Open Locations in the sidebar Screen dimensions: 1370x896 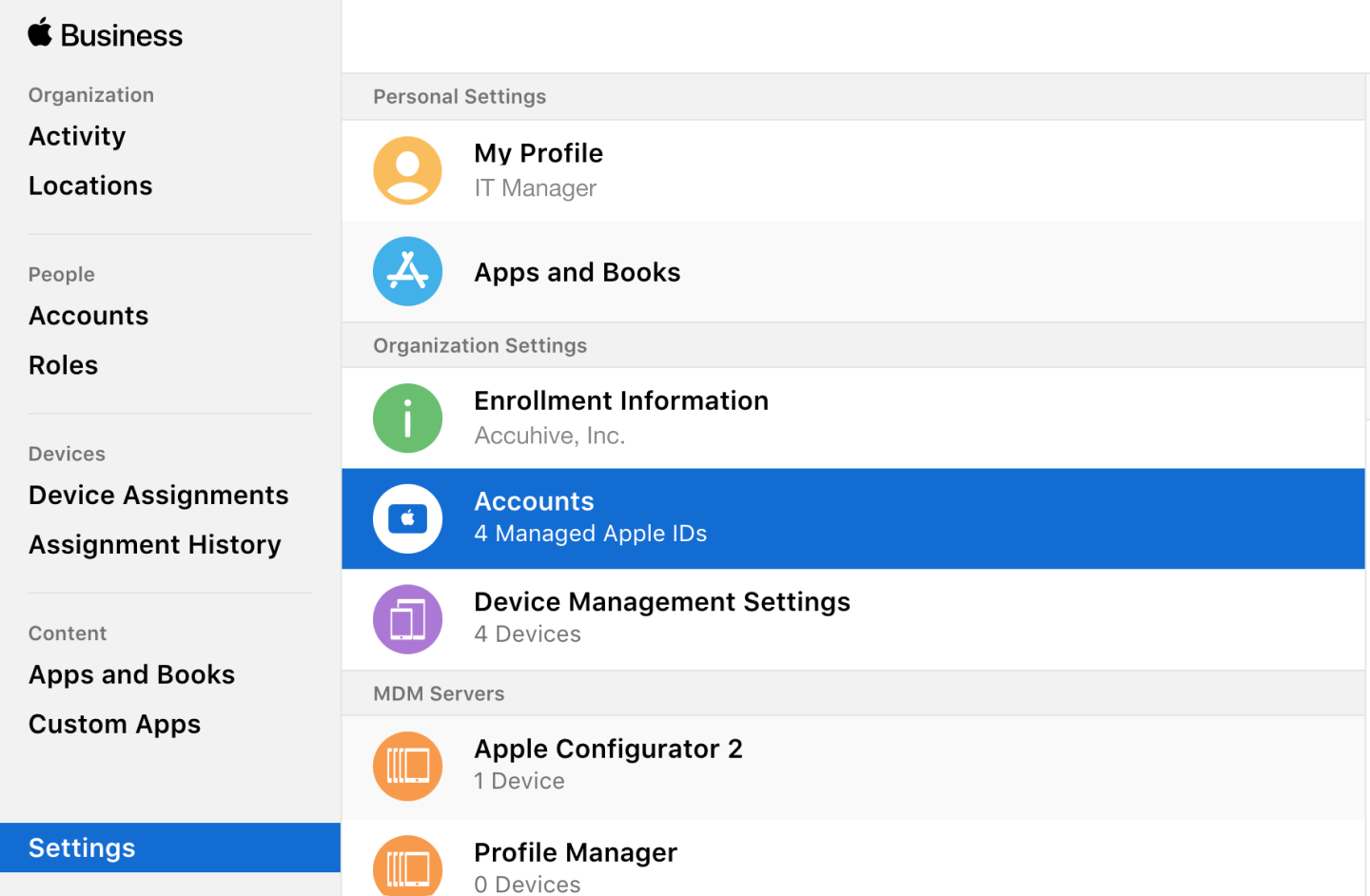point(90,185)
